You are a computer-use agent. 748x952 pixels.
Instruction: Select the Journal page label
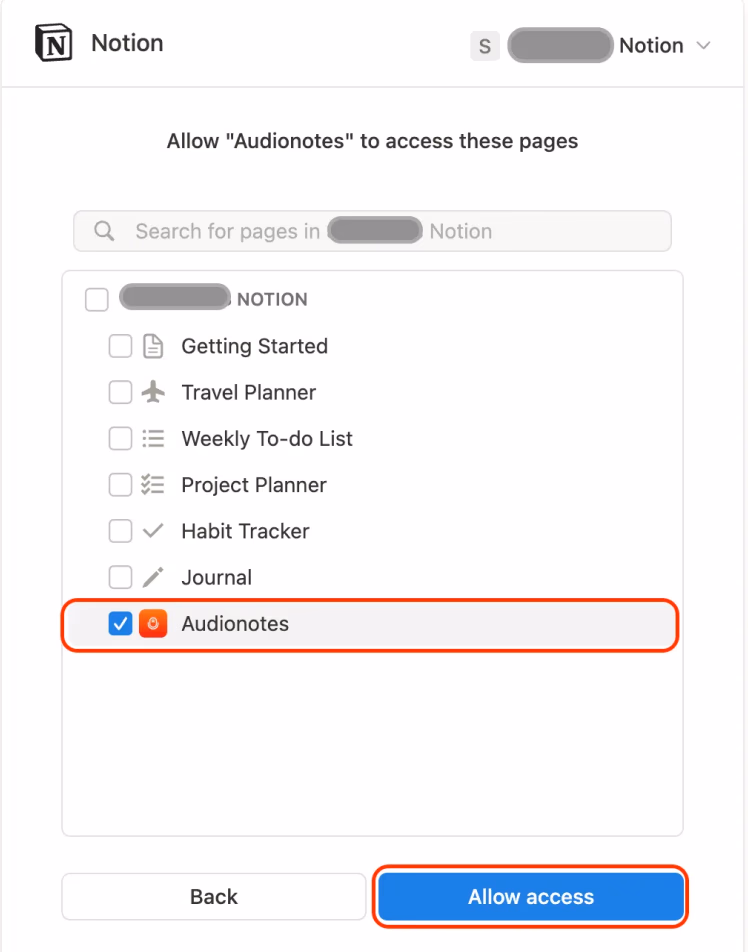tap(217, 577)
